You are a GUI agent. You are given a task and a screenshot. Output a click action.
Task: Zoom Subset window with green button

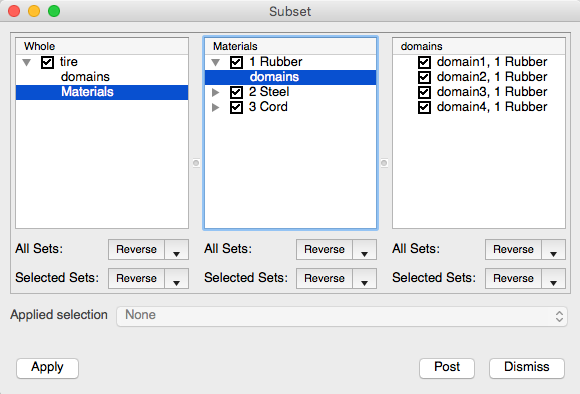54,11
